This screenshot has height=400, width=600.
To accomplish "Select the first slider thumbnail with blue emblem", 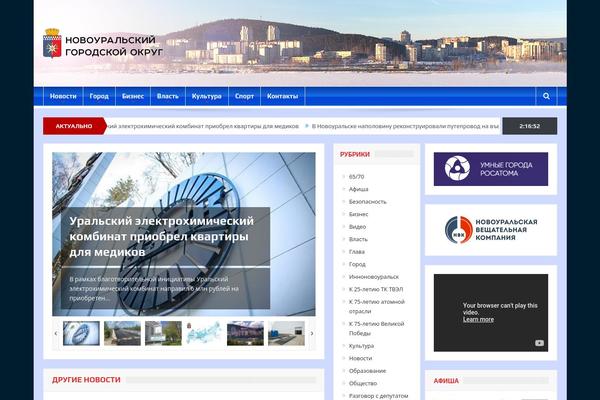I will coord(81,333).
